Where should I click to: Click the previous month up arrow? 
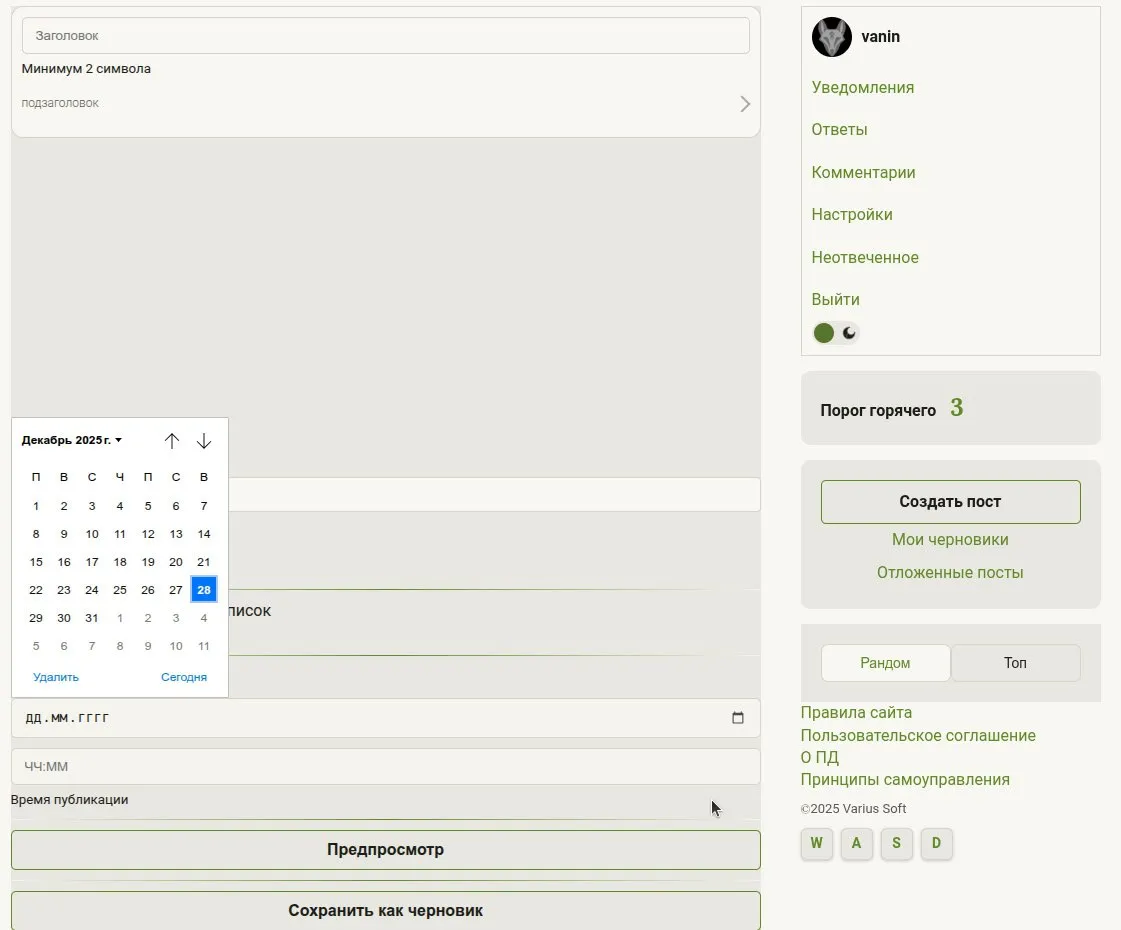(x=172, y=441)
